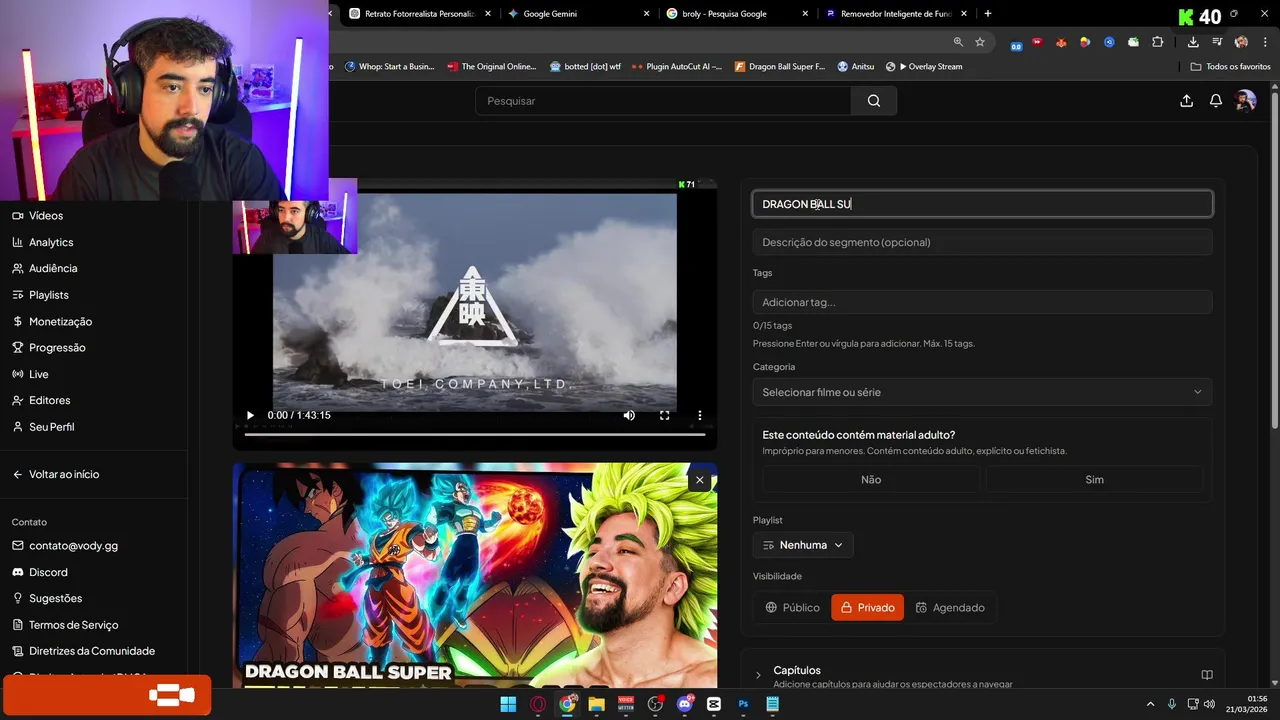Open the browser extensions puzzle icon
Screen dimensions: 1280x720
pos(1157,42)
